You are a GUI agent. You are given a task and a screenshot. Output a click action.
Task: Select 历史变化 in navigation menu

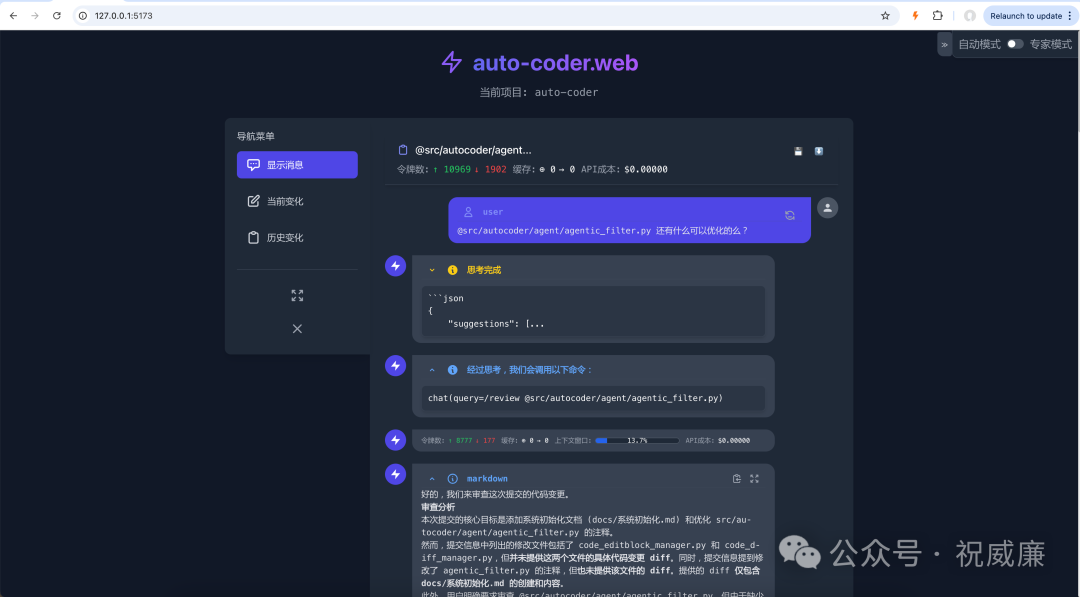[x=297, y=238]
